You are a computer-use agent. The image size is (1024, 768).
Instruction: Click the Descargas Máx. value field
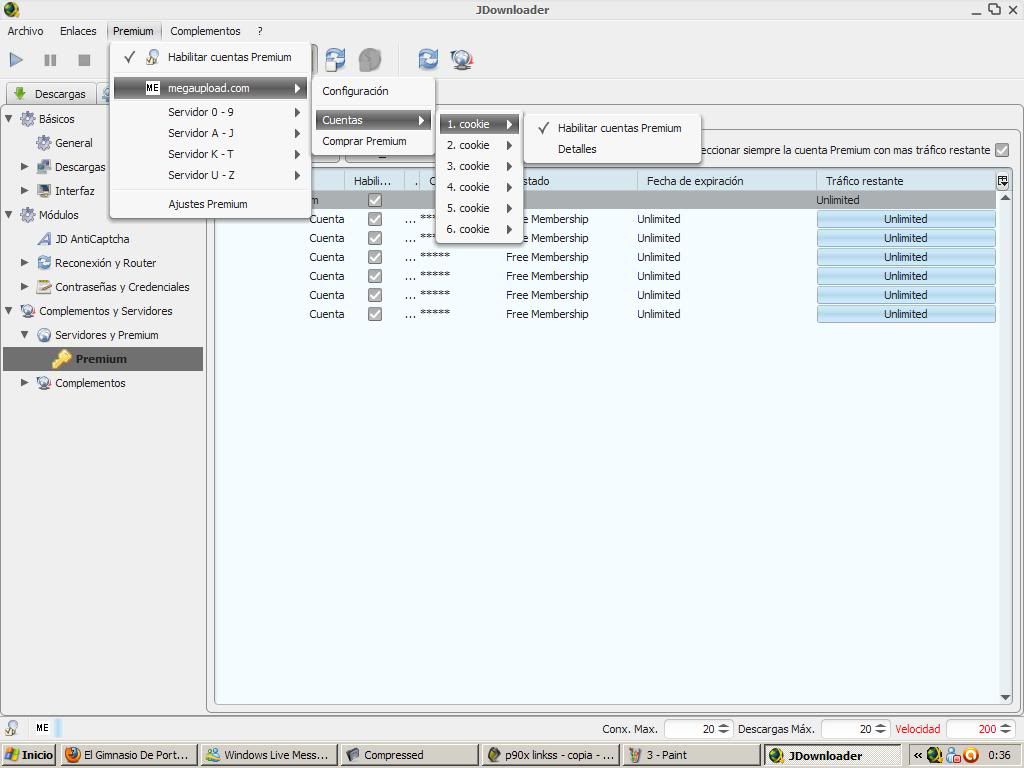pyautogui.click(x=847, y=729)
